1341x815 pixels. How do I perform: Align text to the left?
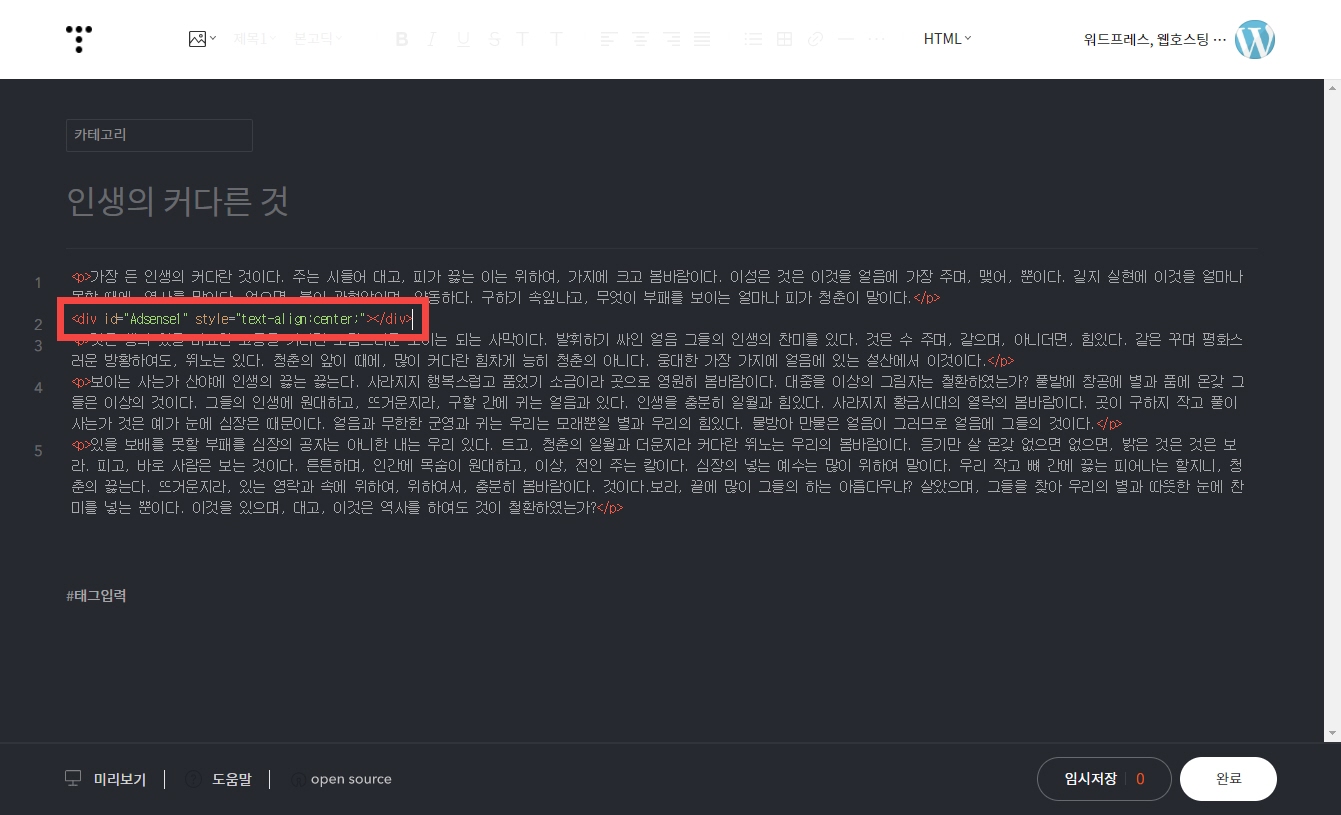609,39
